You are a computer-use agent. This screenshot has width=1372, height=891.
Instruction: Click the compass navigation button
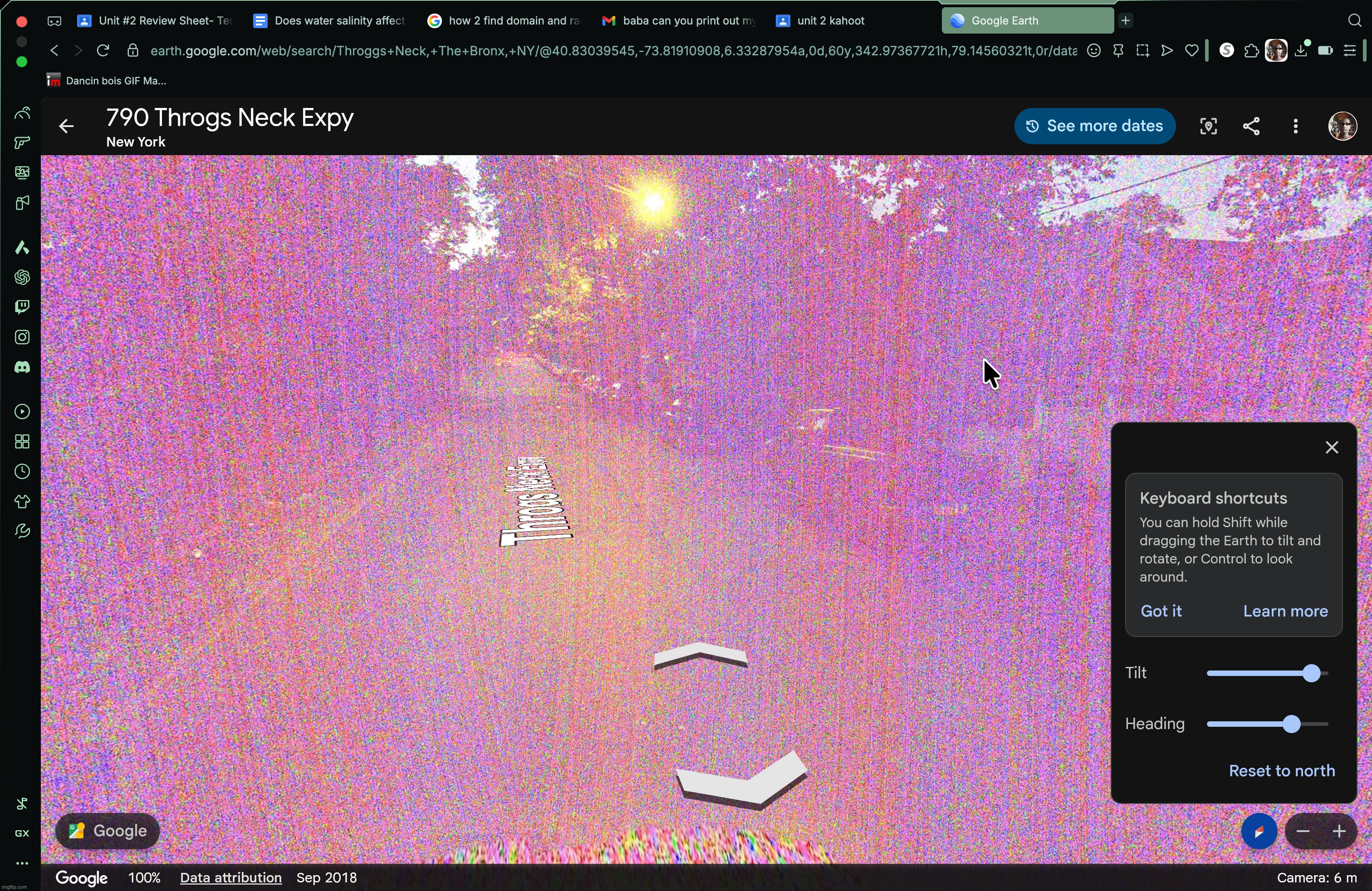1259,831
